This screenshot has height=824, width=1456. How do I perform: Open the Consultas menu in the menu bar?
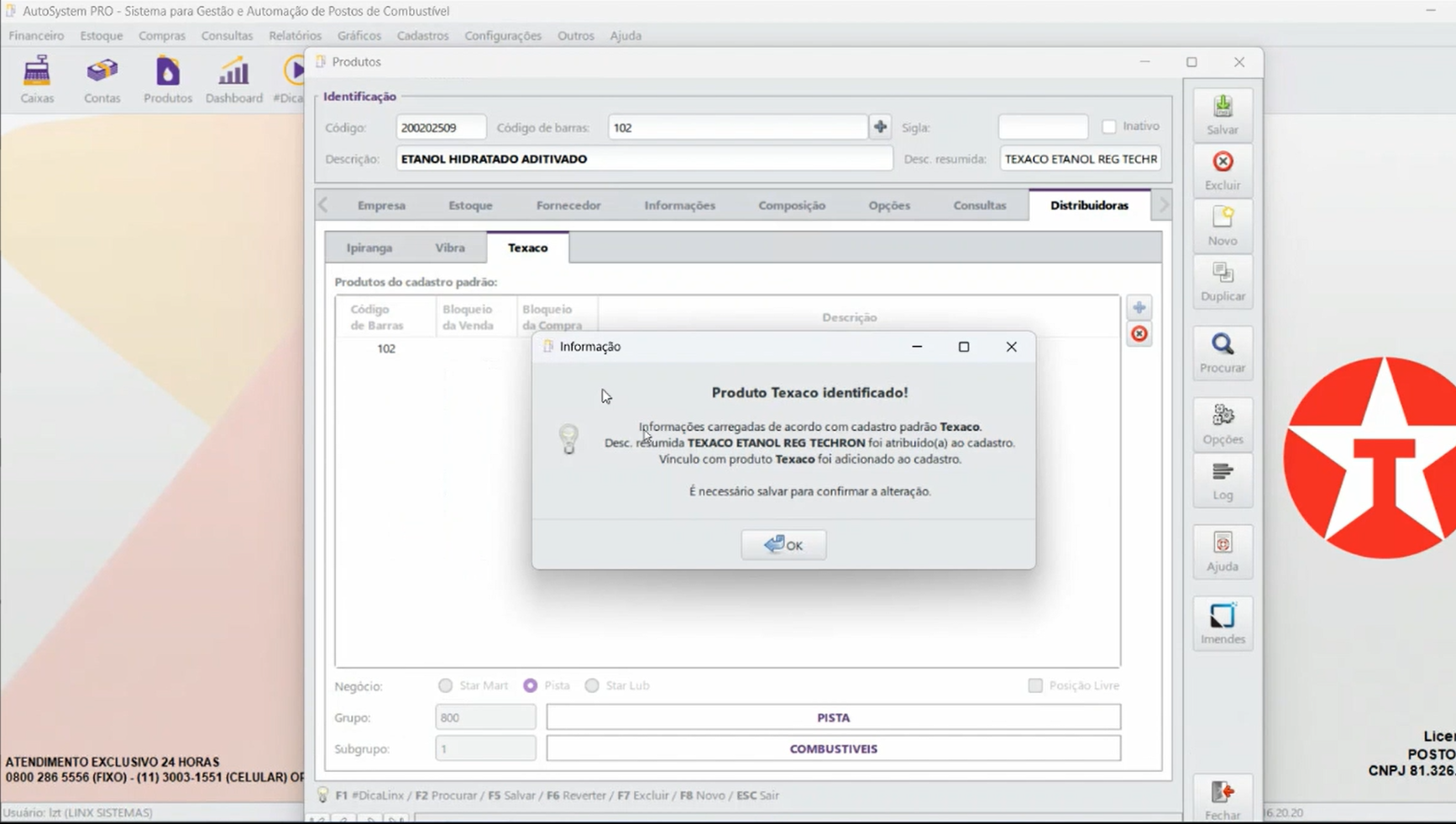tap(227, 35)
